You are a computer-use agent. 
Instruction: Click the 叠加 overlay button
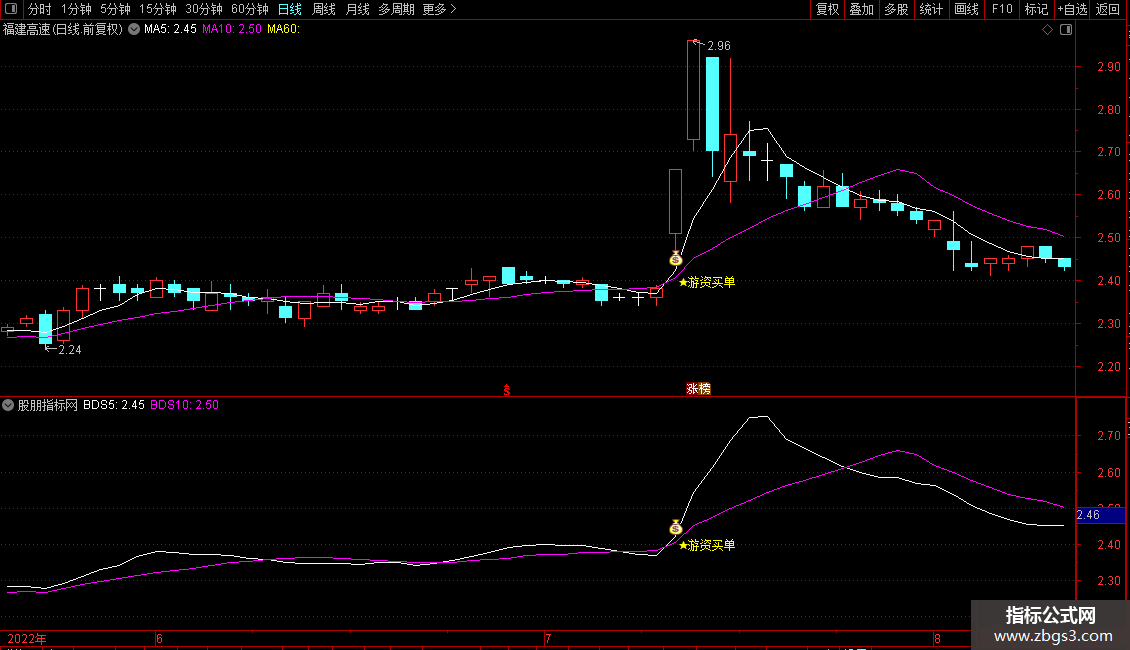pos(861,9)
